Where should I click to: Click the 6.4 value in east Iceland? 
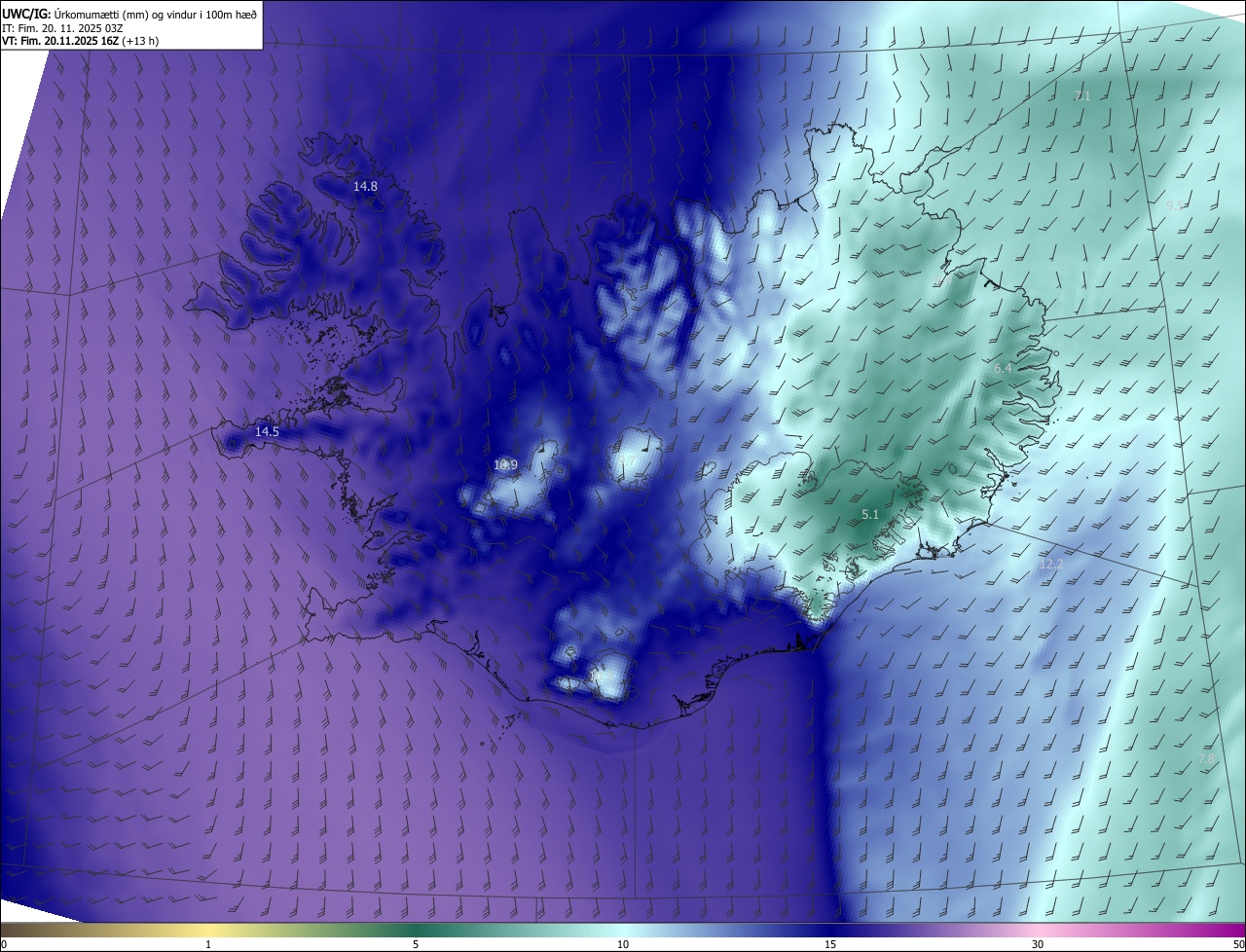click(x=1003, y=369)
